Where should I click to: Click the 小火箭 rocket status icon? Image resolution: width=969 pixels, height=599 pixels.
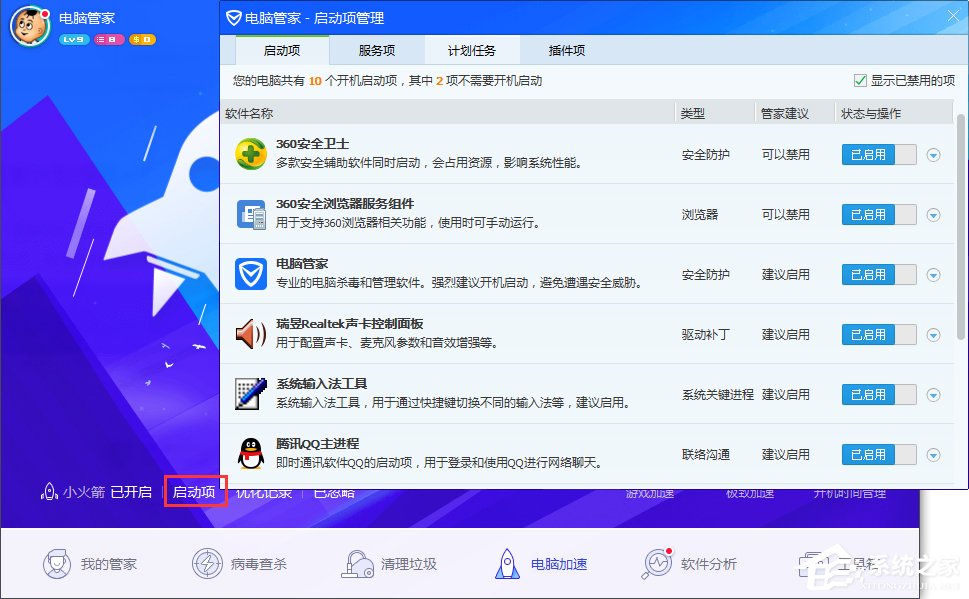48,492
